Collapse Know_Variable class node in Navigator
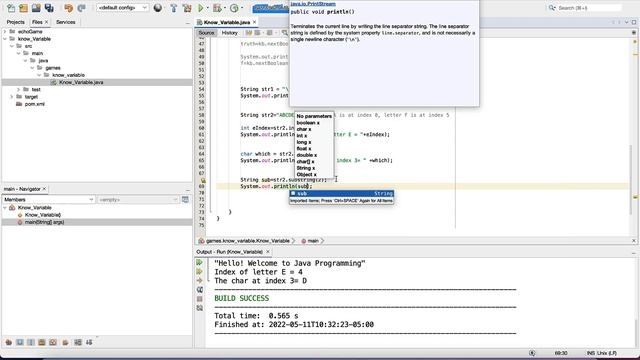Screen dimensions: 640x360 point(5,208)
